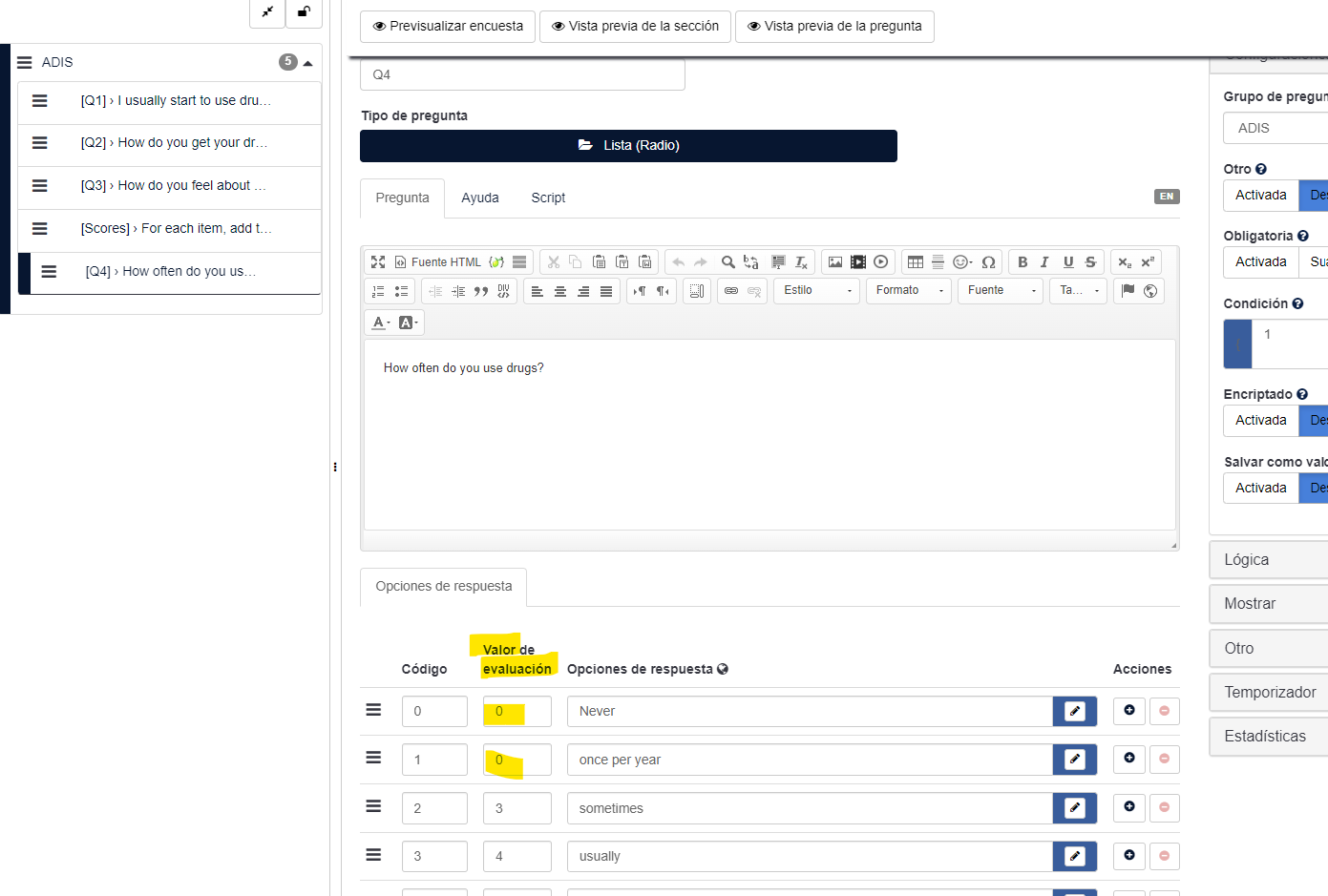Viewport: 1328px width, 896px height.
Task: Switch to the Ayuda tab
Action: click(x=480, y=198)
